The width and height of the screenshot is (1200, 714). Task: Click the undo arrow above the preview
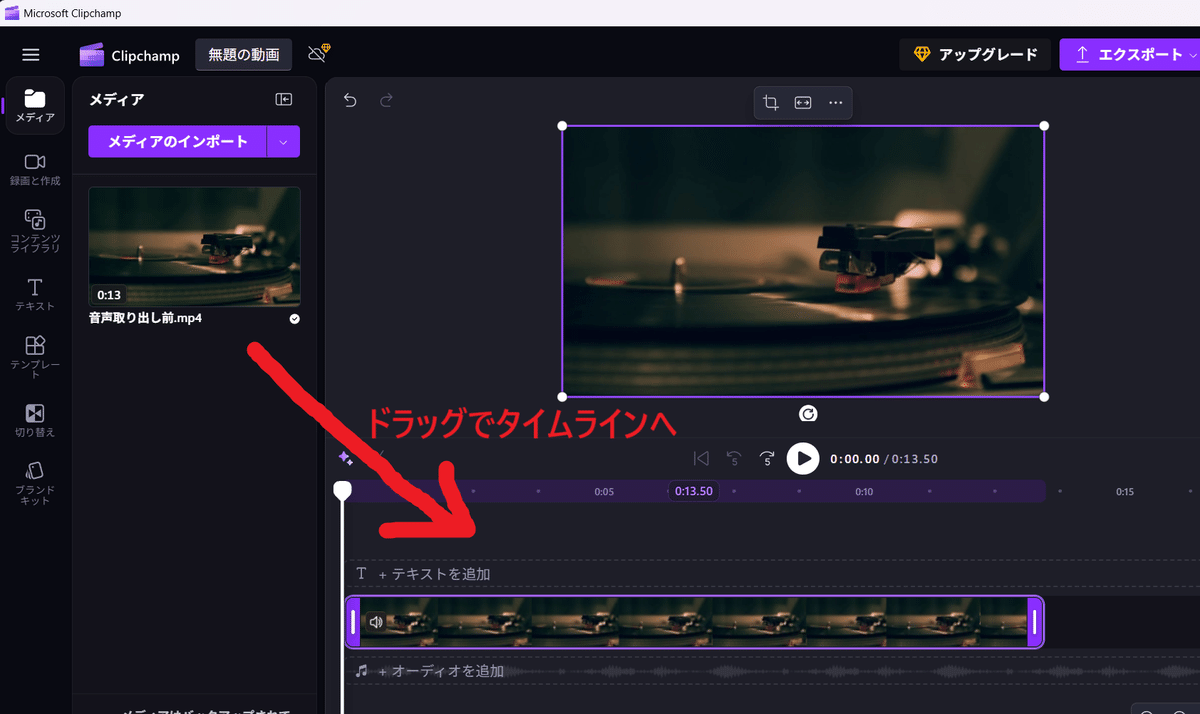pyautogui.click(x=350, y=101)
